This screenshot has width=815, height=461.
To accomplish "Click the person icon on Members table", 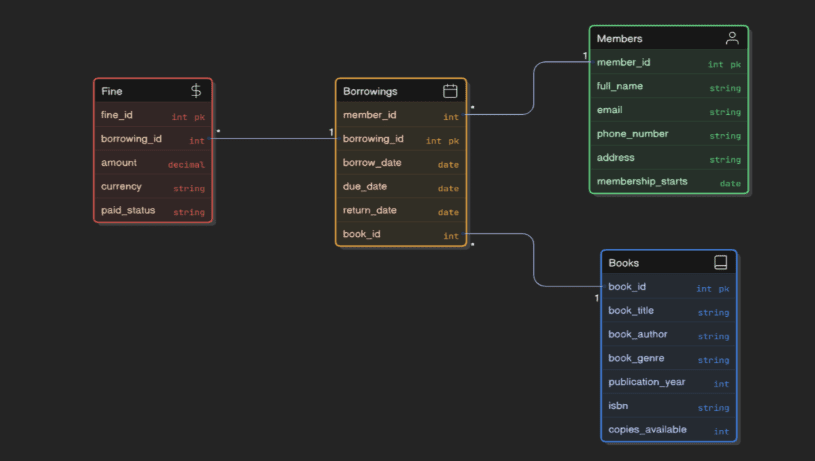I will (732, 38).
